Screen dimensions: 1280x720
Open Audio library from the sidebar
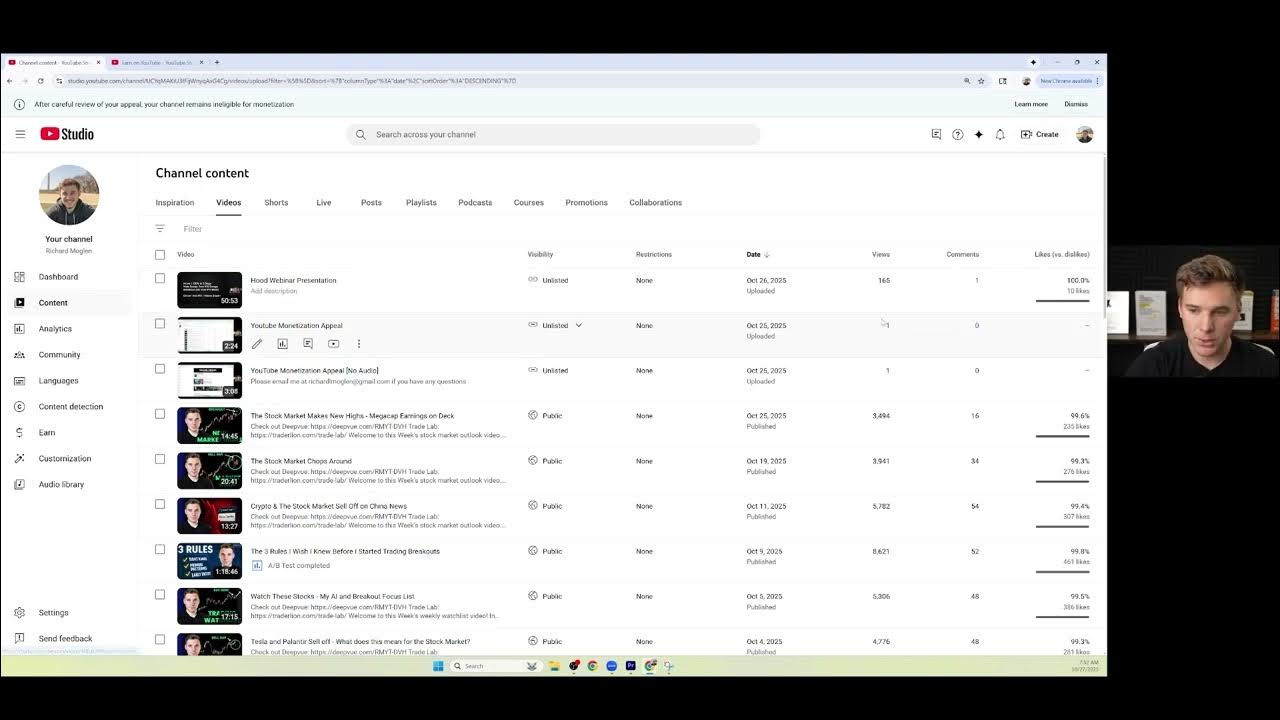click(x=61, y=485)
